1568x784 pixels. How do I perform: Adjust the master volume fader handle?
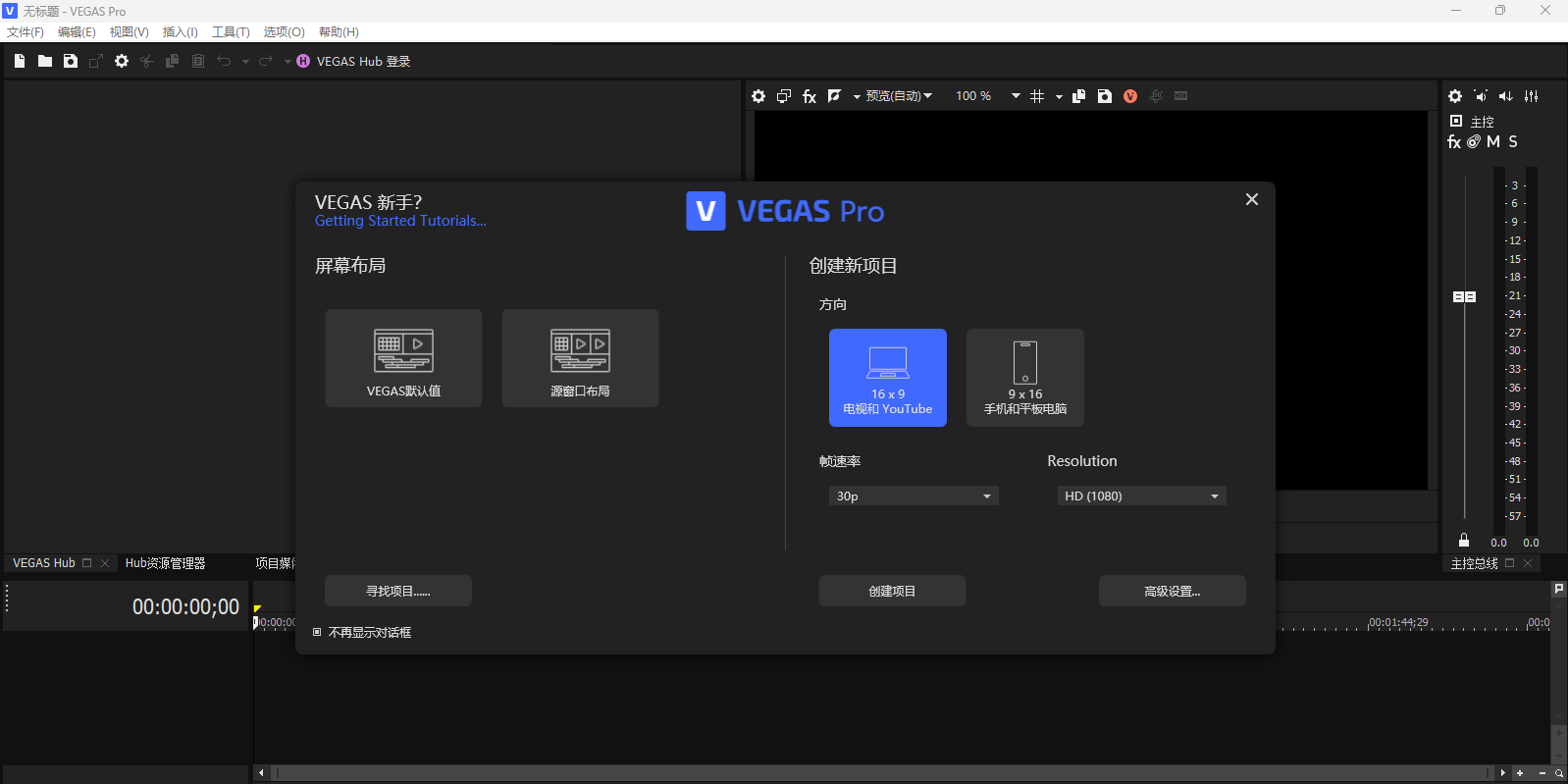(x=1465, y=296)
